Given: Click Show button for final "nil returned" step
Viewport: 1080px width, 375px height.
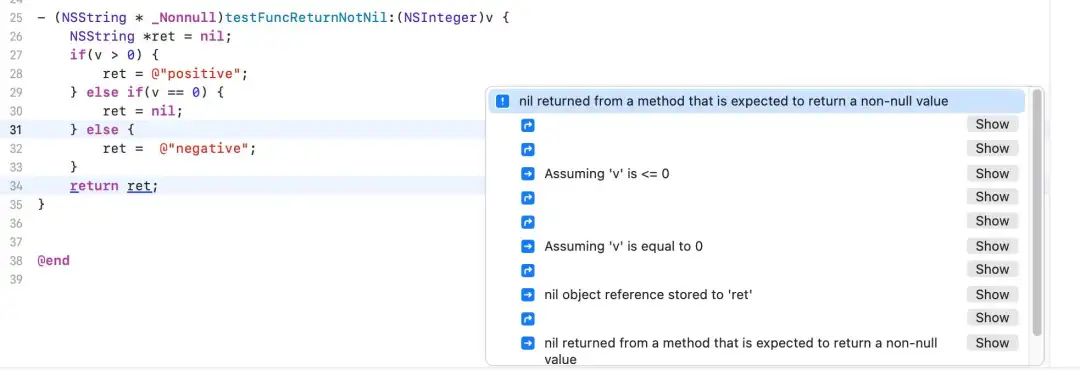Looking at the screenshot, I should point(992,343).
